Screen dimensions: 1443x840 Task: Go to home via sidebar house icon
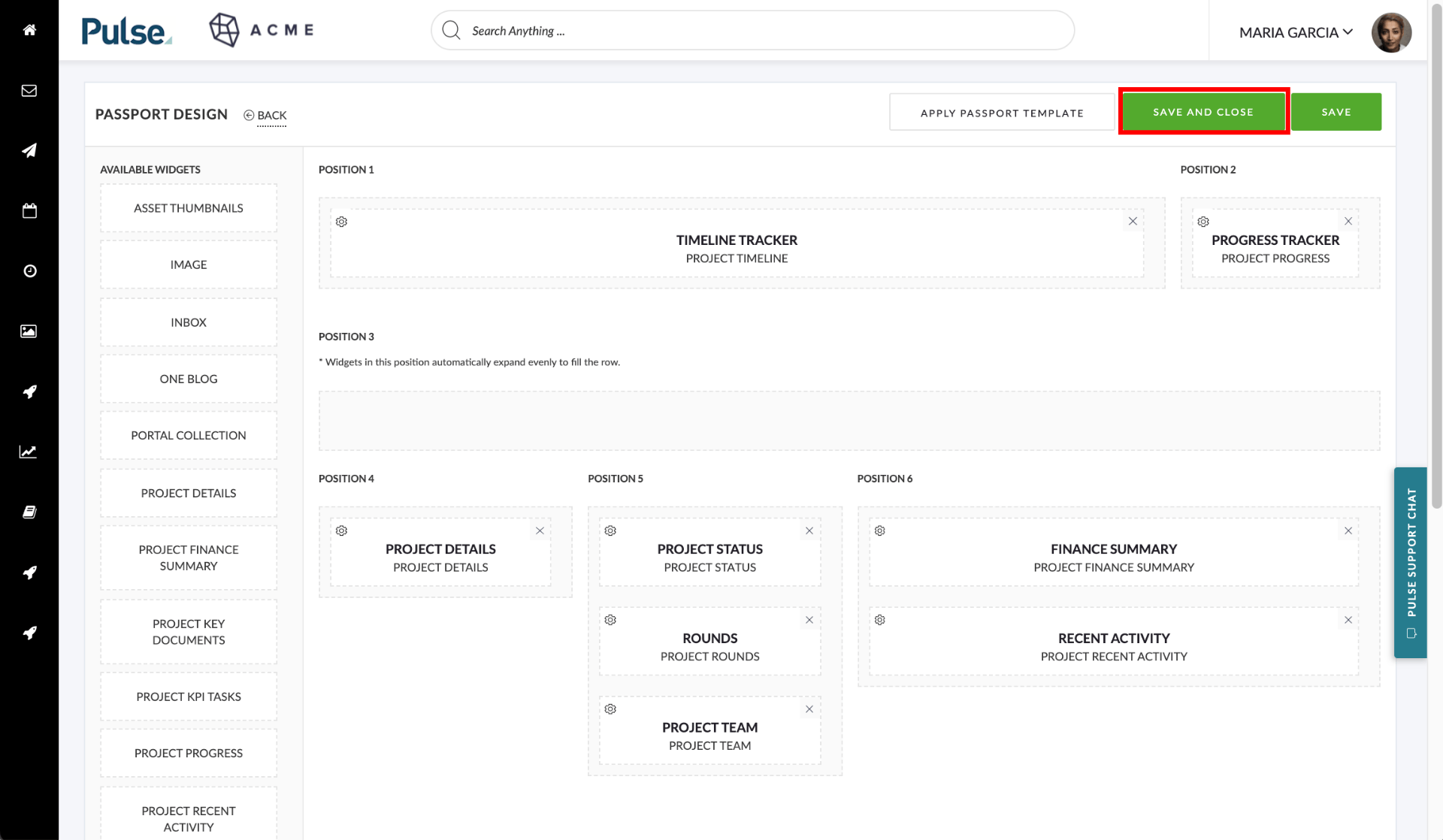tap(29, 30)
